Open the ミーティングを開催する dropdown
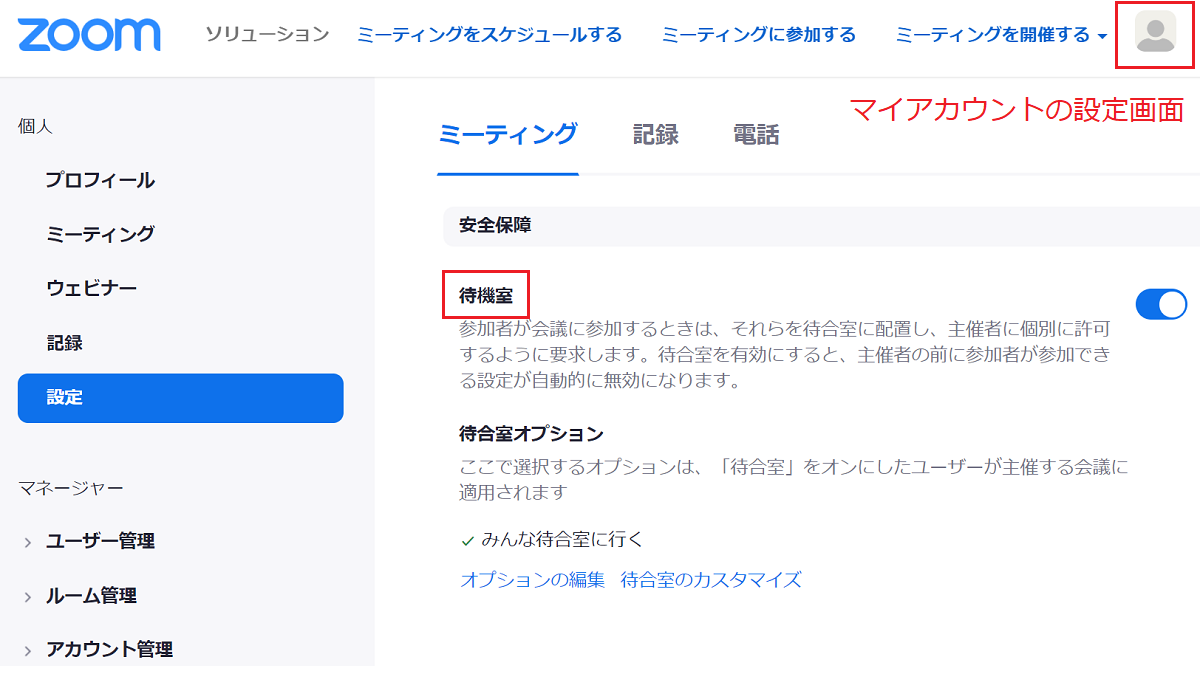This screenshot has height=675, width=1200. pyautogui.click(x=1001, y=35)
